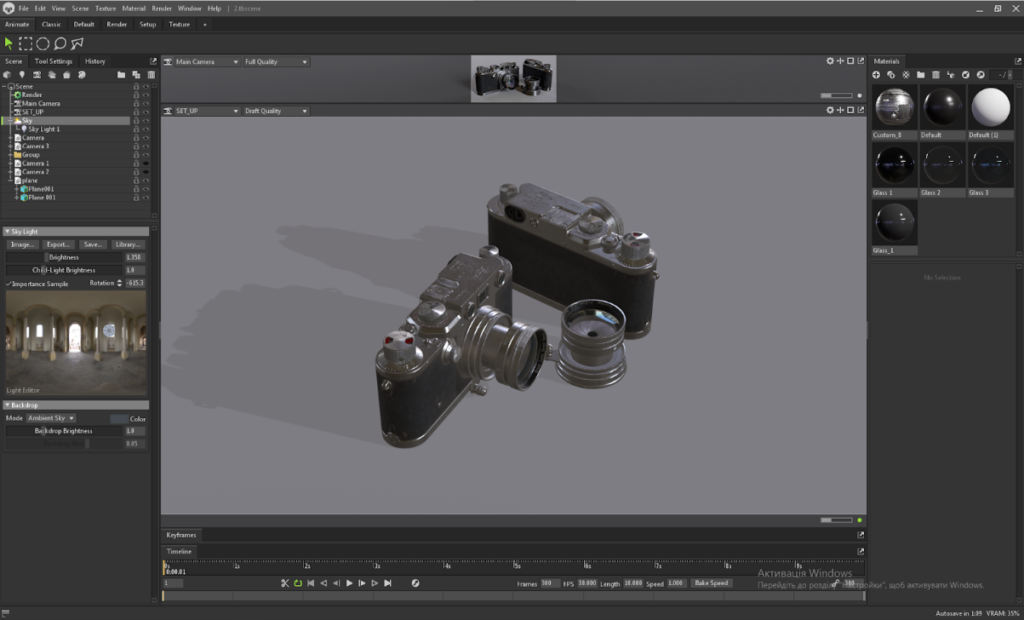Viewport: 1024px width, 620px height.
Task: Add a new material in the Materials panel
Action: [876, 74]
